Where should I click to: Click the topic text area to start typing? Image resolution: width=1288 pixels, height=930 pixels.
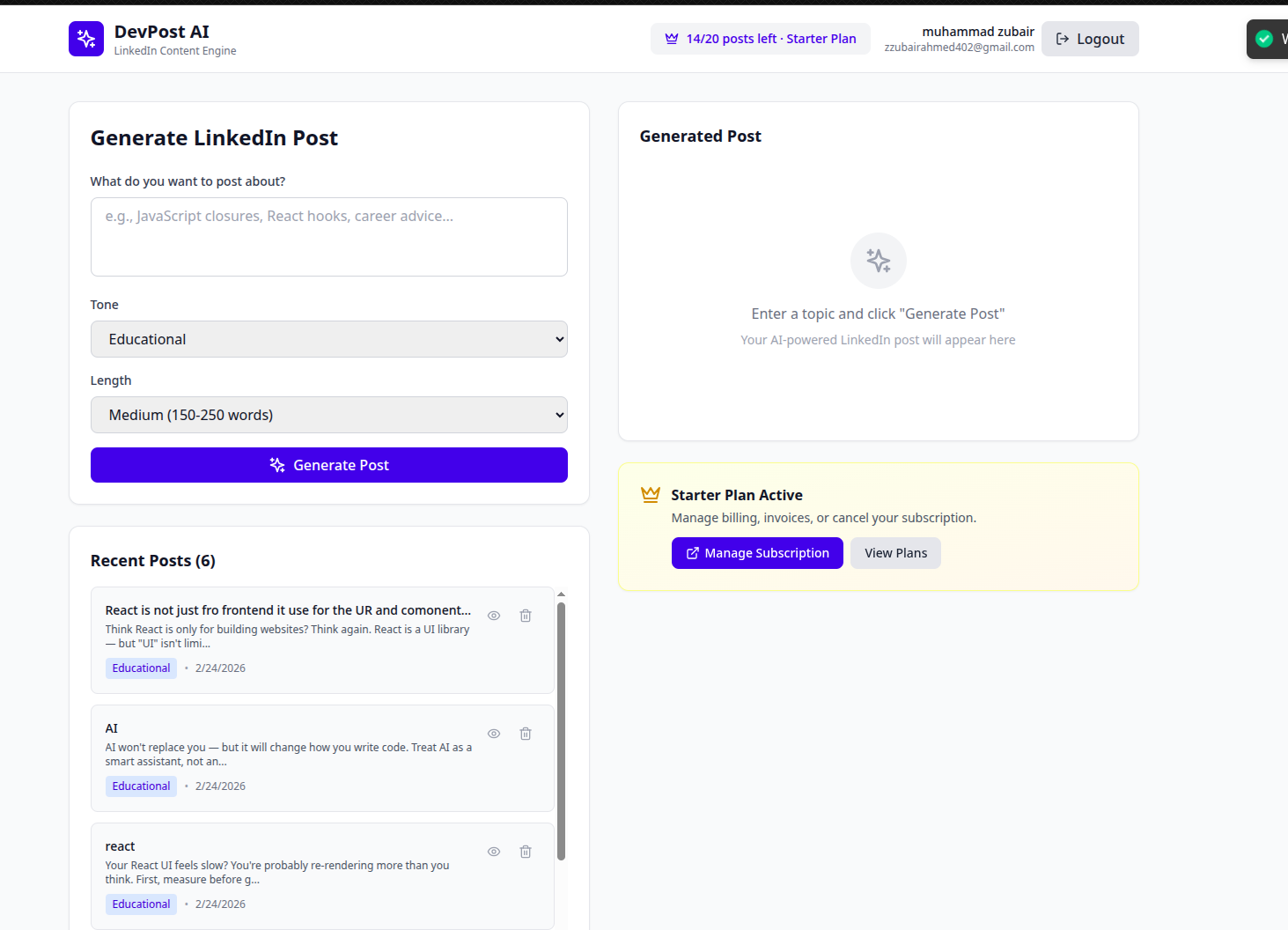[x=328, y=236]
